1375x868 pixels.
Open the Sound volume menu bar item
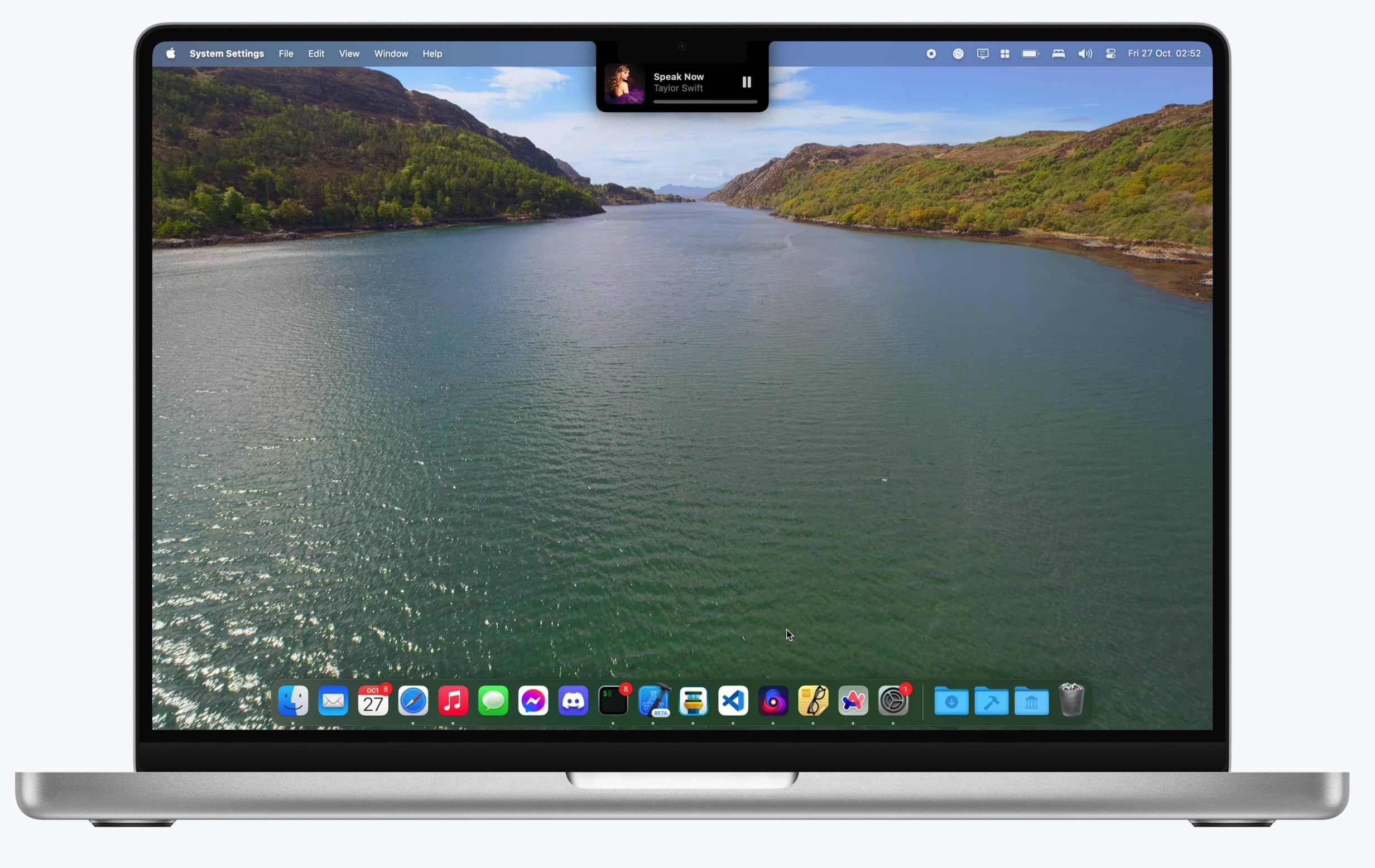[x=1084, y=54]
